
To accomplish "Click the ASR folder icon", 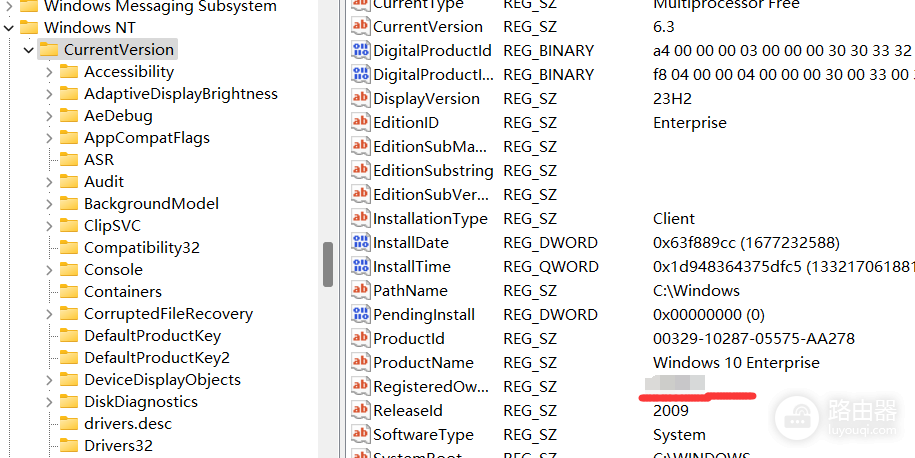I will [69, 159].
